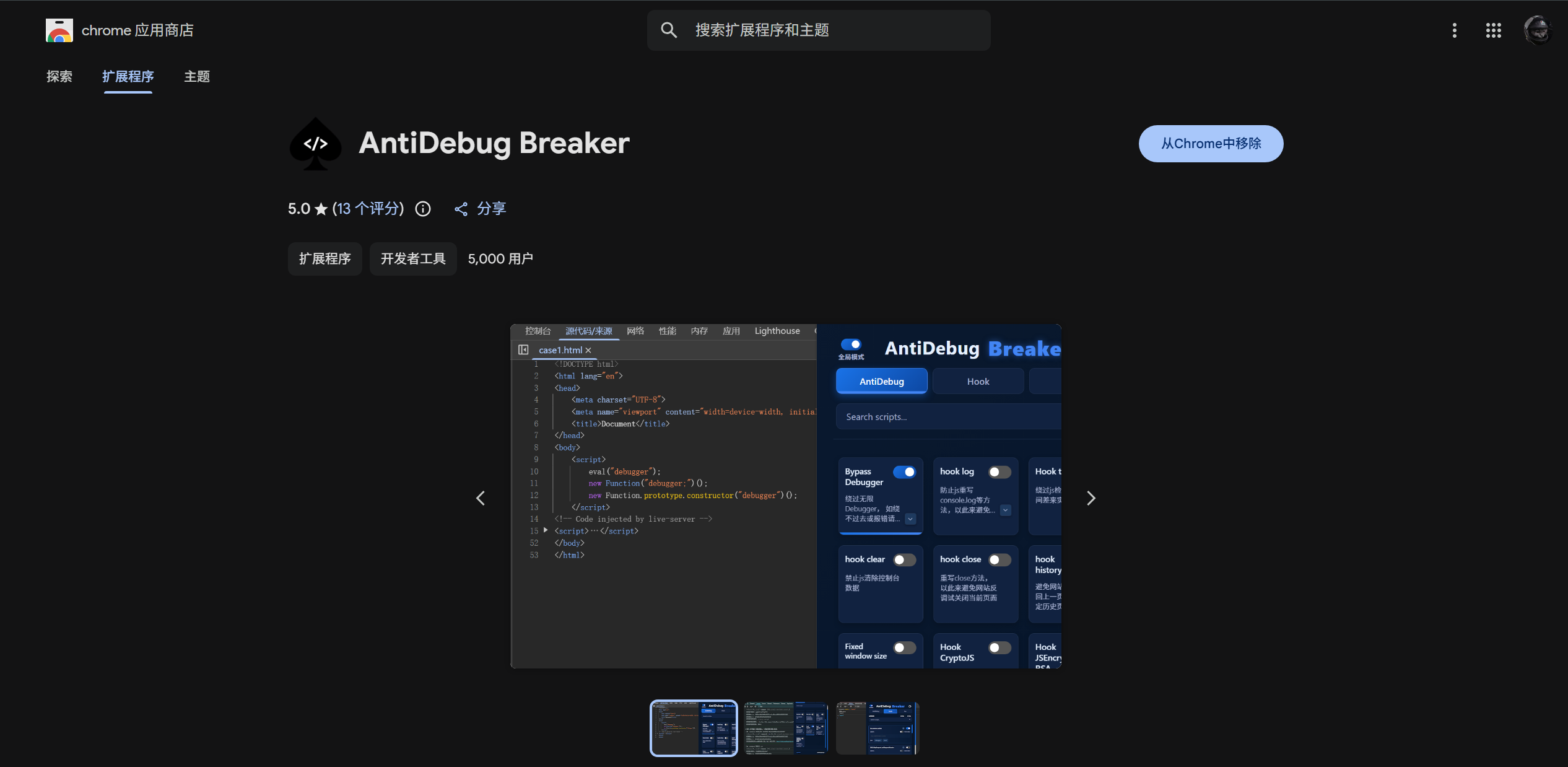Click the Chrome Web Store logo

(x=59, y=30)
